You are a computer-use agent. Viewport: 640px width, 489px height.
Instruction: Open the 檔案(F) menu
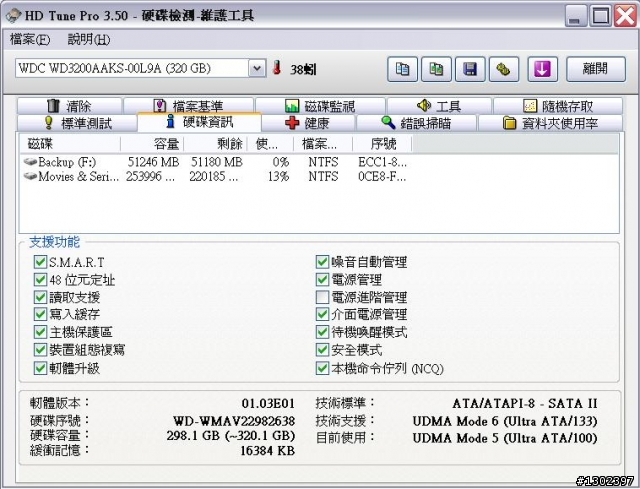click(29, 40)
